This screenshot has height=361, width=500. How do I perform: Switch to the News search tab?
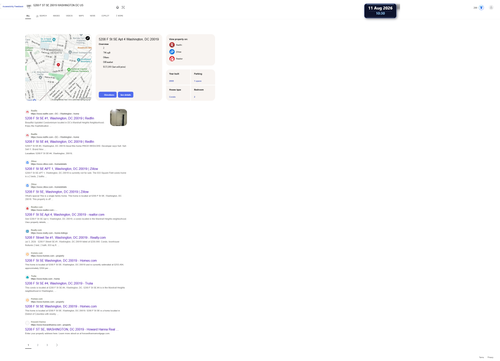(92, 16)
